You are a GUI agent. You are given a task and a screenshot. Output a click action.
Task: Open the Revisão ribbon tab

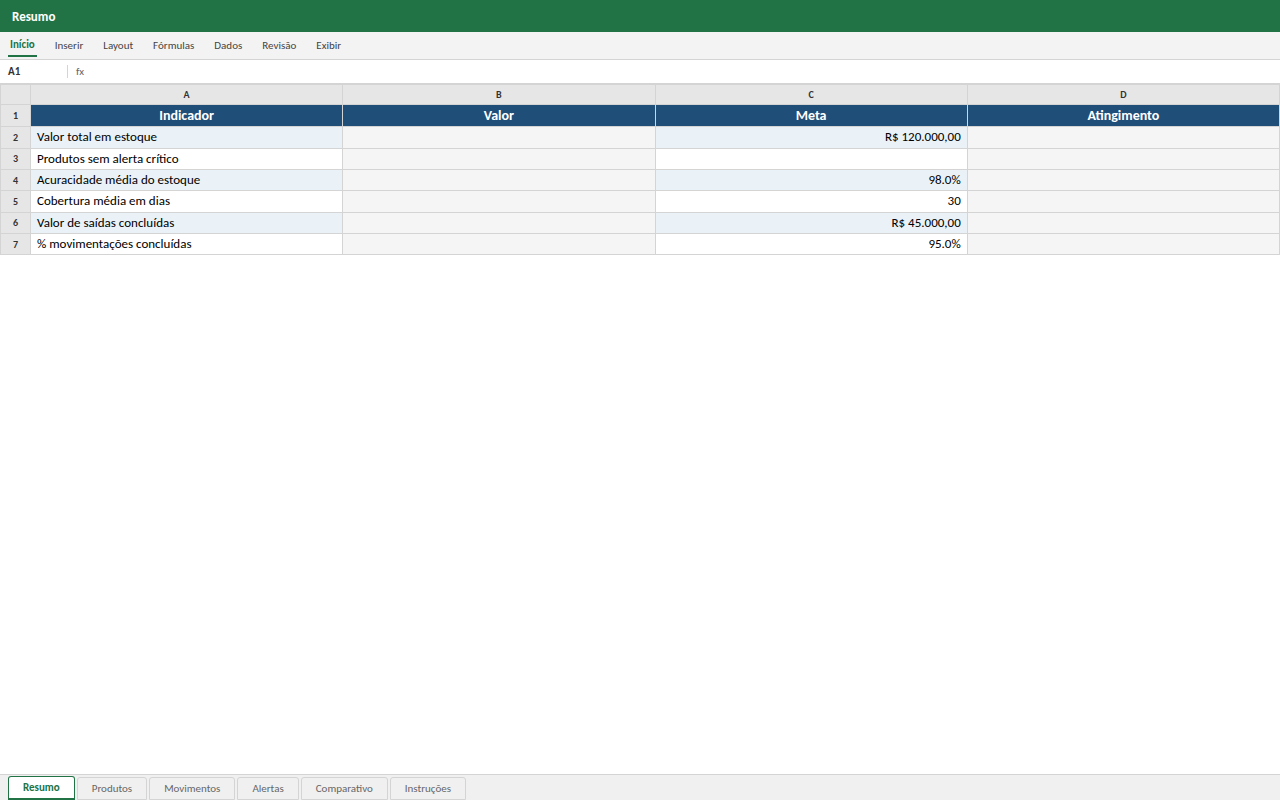pos(279,46)
